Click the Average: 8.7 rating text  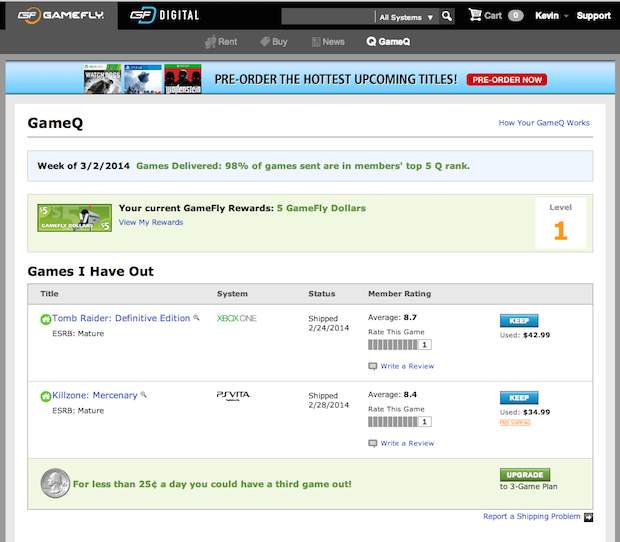(x=392, y=317)
